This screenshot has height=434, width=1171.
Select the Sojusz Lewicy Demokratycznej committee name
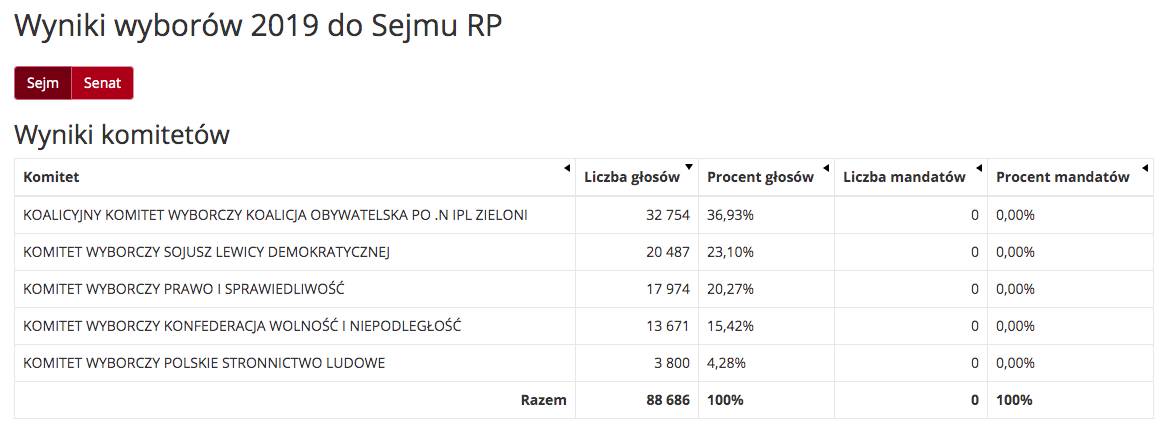coord(206,252)
